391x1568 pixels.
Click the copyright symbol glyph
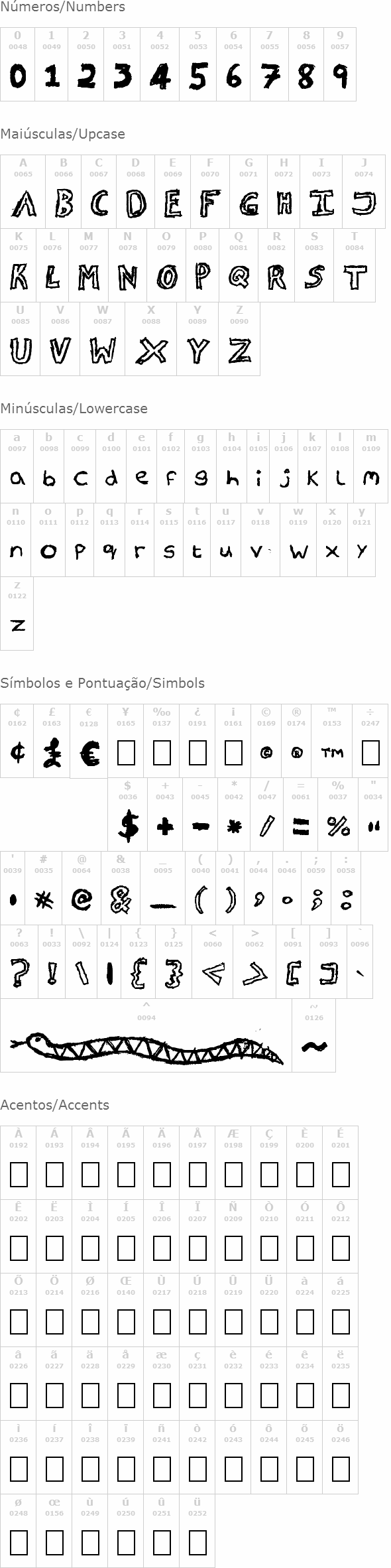(x=266, y=753)
